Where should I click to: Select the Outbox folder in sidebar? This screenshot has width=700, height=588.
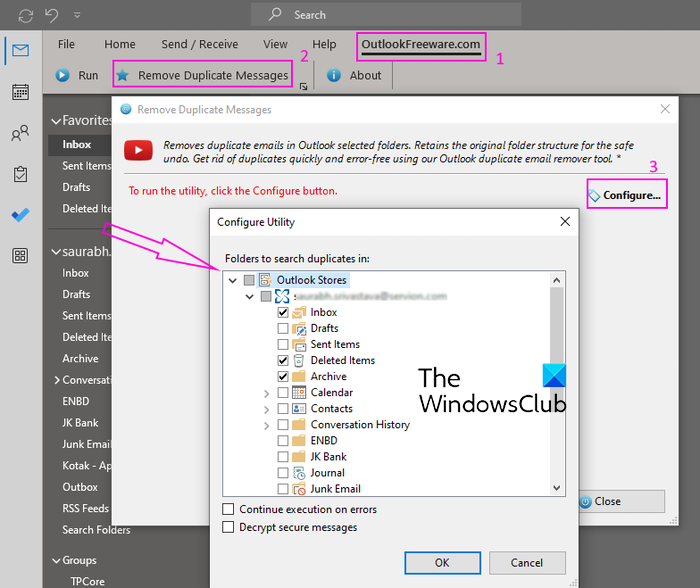tap(80, 487)
